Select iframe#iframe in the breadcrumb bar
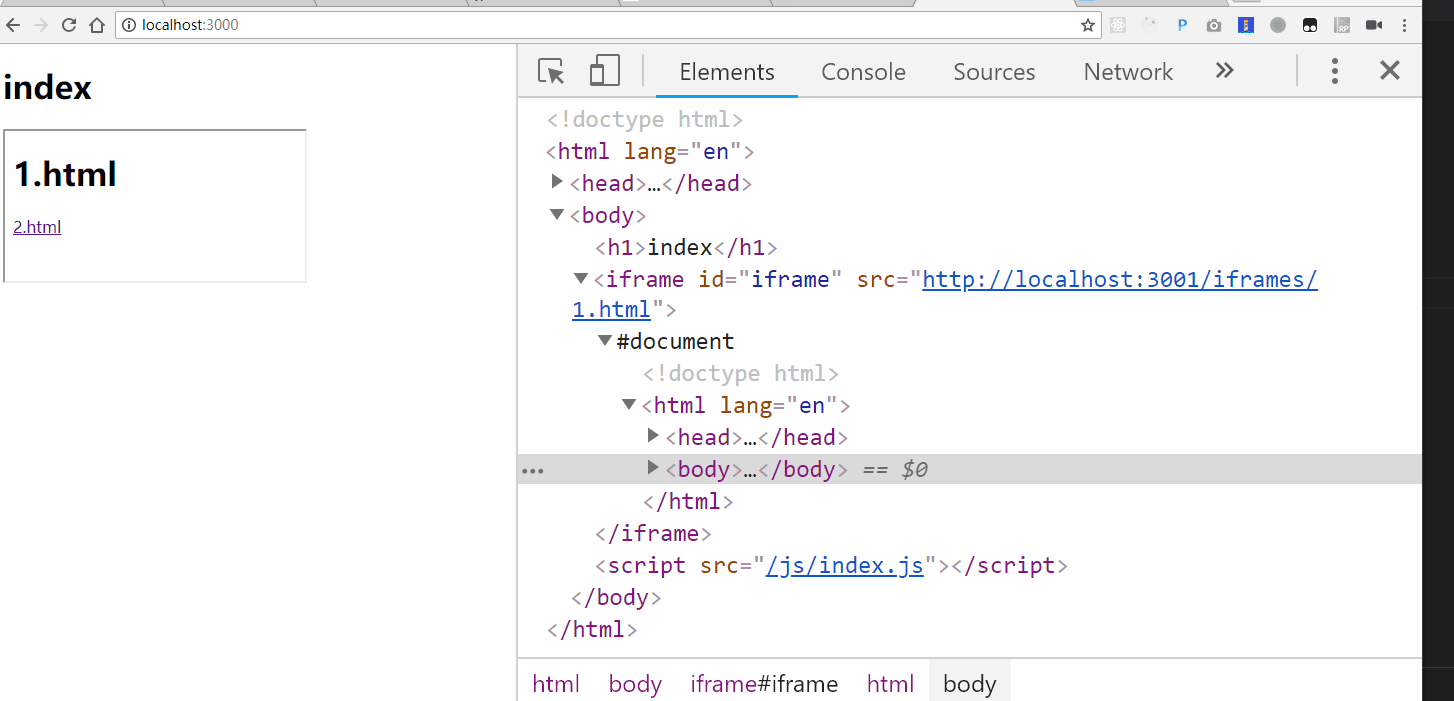1454x701 pixels. pos(764,683)
